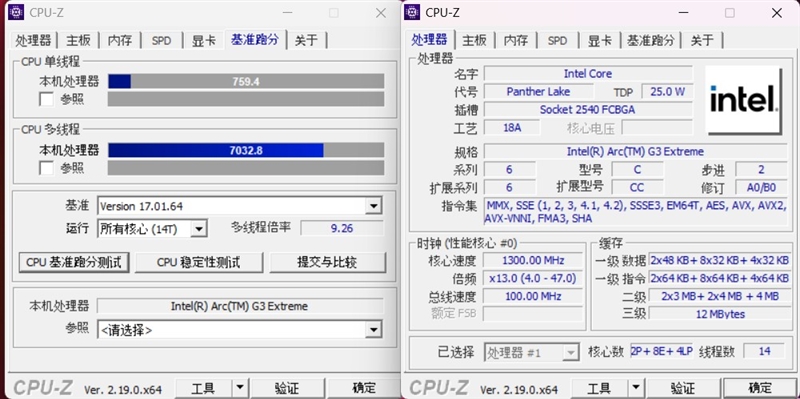Start CPU 基准跑分测试
This screenshot has height=399, width=800.
click(74, 262)
